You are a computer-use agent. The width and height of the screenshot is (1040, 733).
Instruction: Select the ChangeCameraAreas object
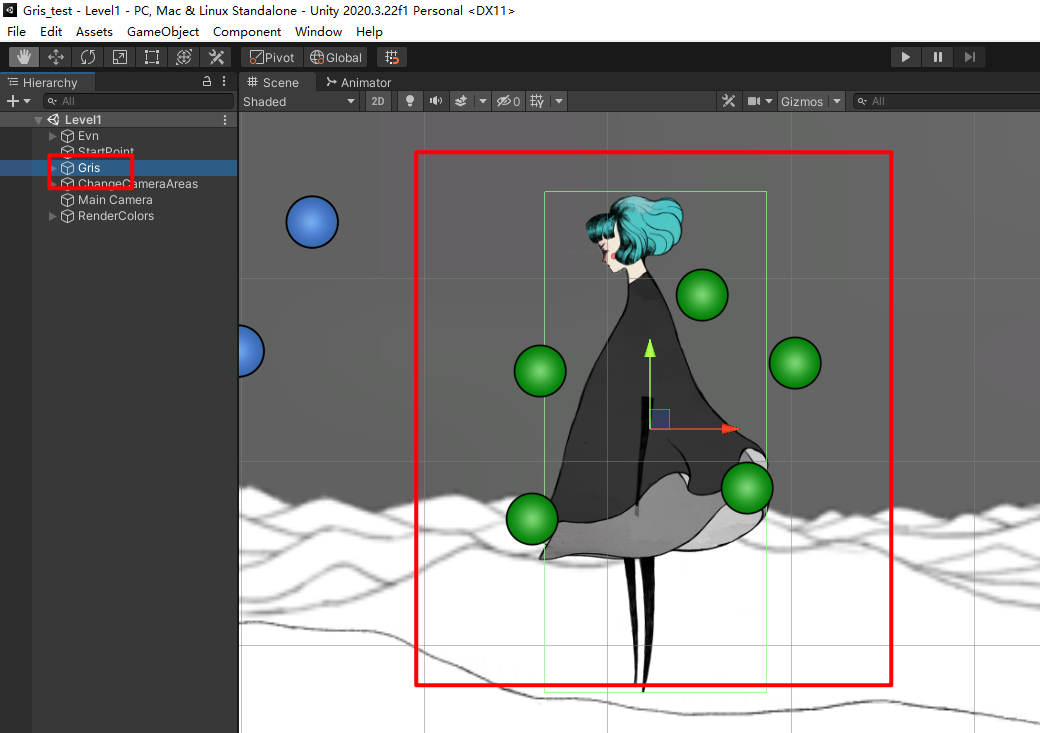coord(137,184)
